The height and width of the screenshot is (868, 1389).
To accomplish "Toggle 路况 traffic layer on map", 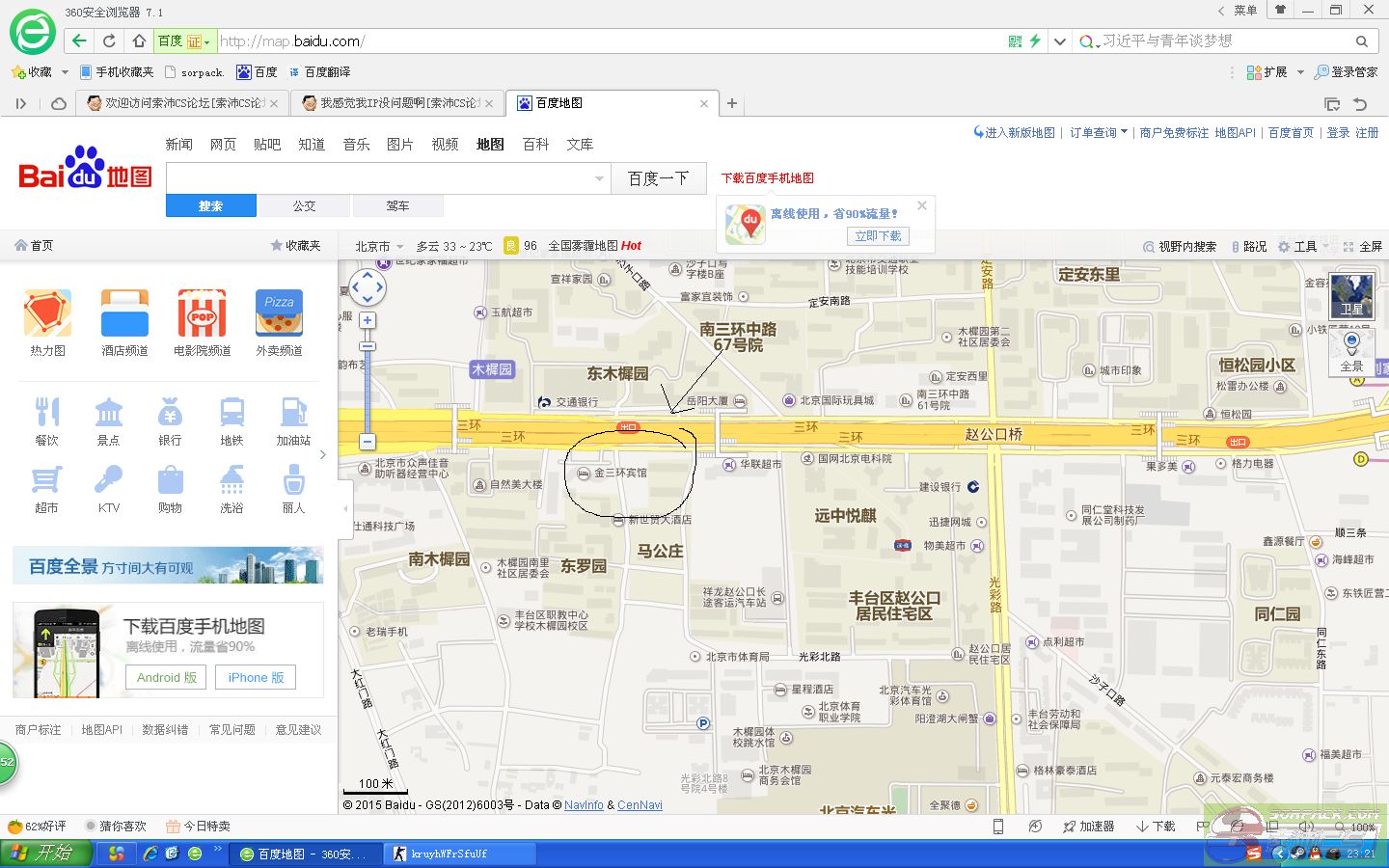I will 1248,246.
